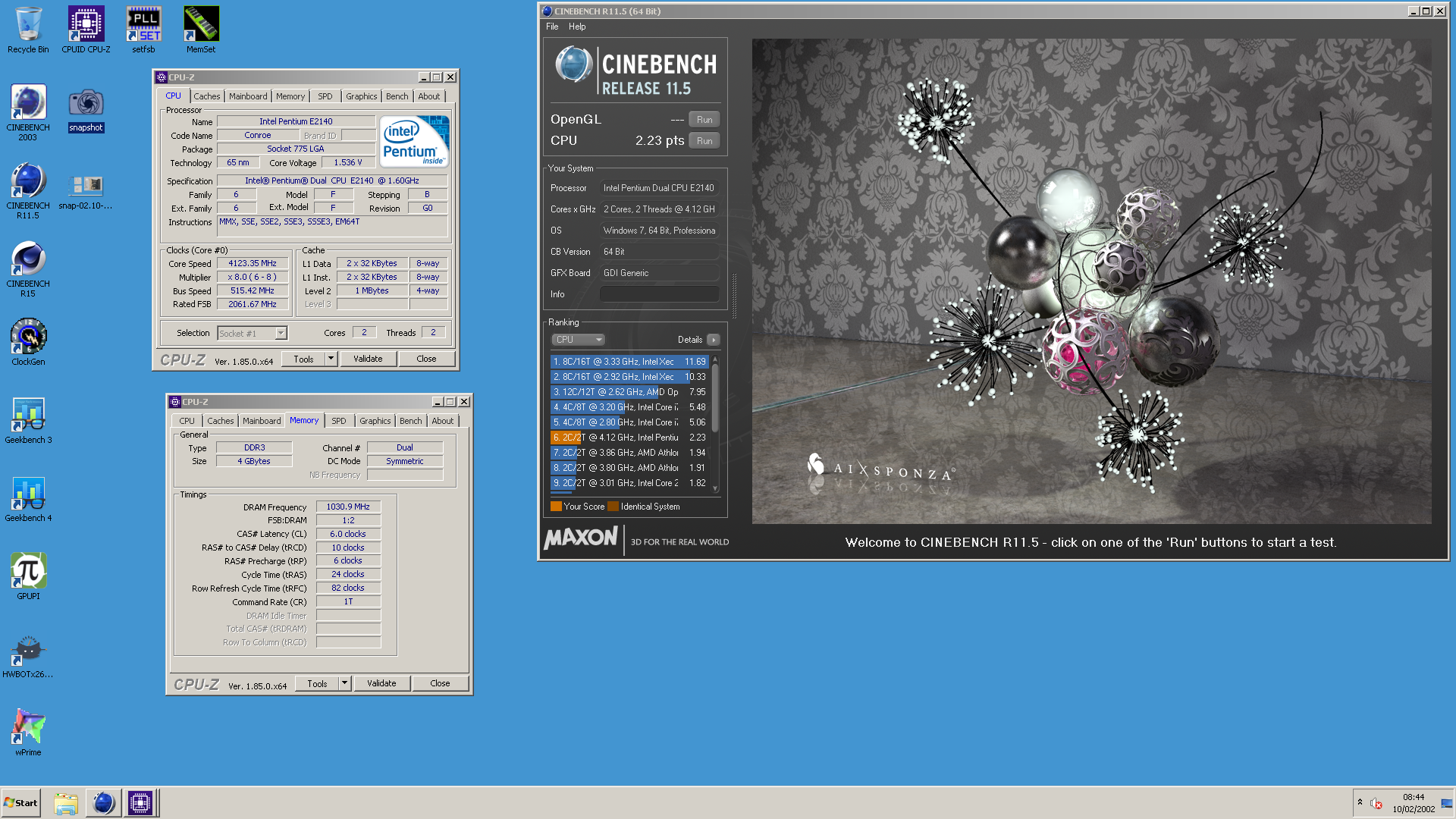Click the MAXON logo in CINEBENCH
This screenshot has width=1456, height=819.
tap(581, 538)
